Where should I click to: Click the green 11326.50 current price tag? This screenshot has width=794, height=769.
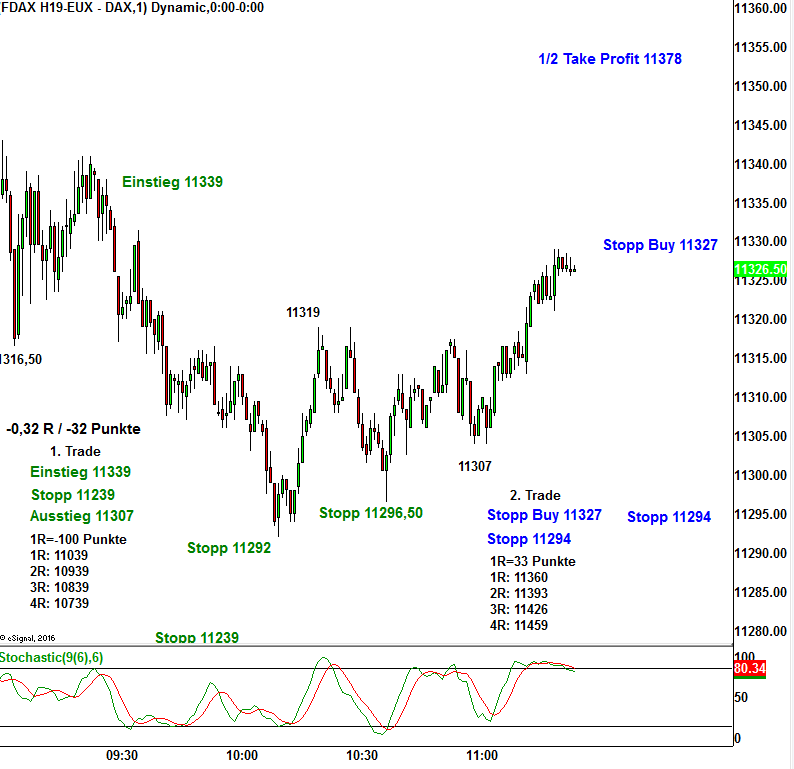(x=761, y=270)
